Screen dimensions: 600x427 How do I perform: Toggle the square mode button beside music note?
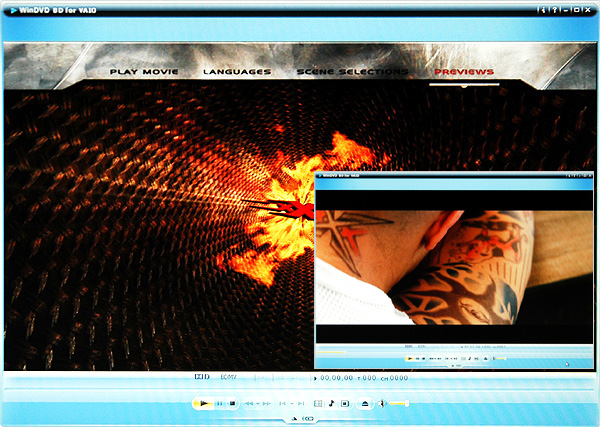click(345, 403)
